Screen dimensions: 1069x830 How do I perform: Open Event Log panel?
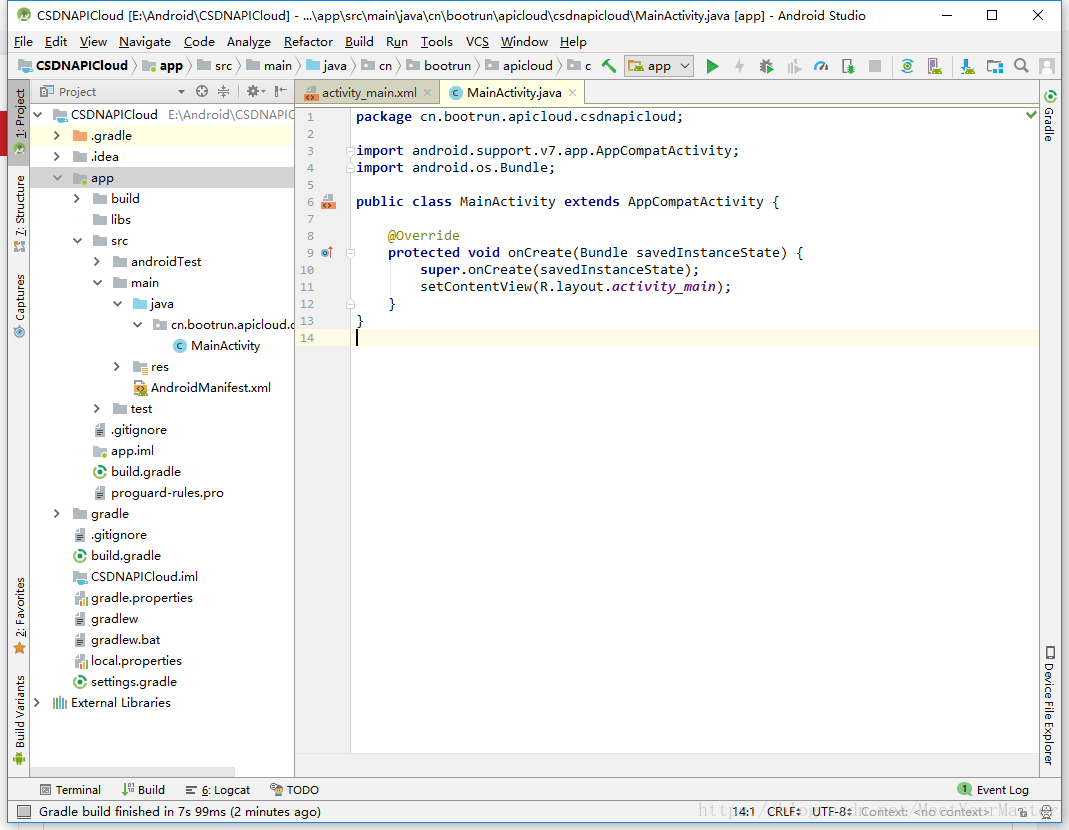click(x=993, y=790)
